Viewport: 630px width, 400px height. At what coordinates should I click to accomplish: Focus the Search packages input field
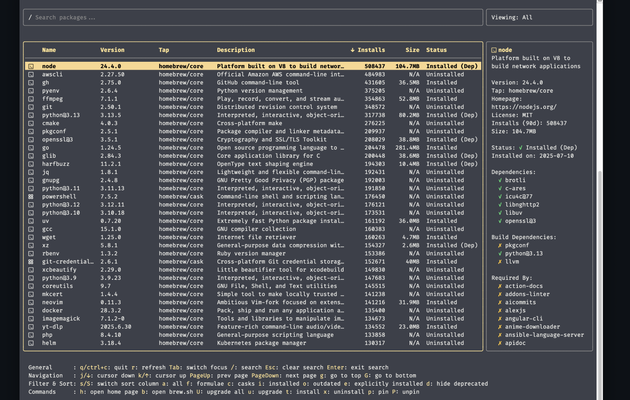click(x=253, y=18)
